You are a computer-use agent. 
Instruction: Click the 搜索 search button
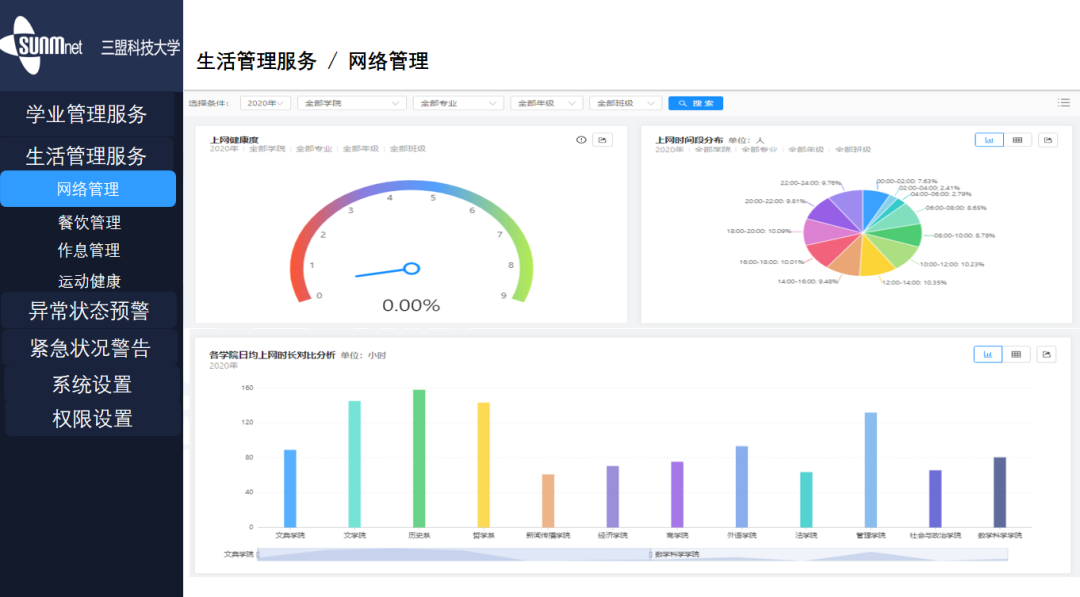(695, 102)
